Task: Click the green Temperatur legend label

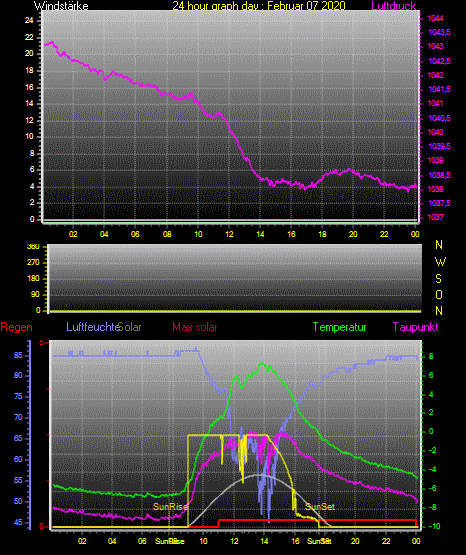Action: [339, 327]
